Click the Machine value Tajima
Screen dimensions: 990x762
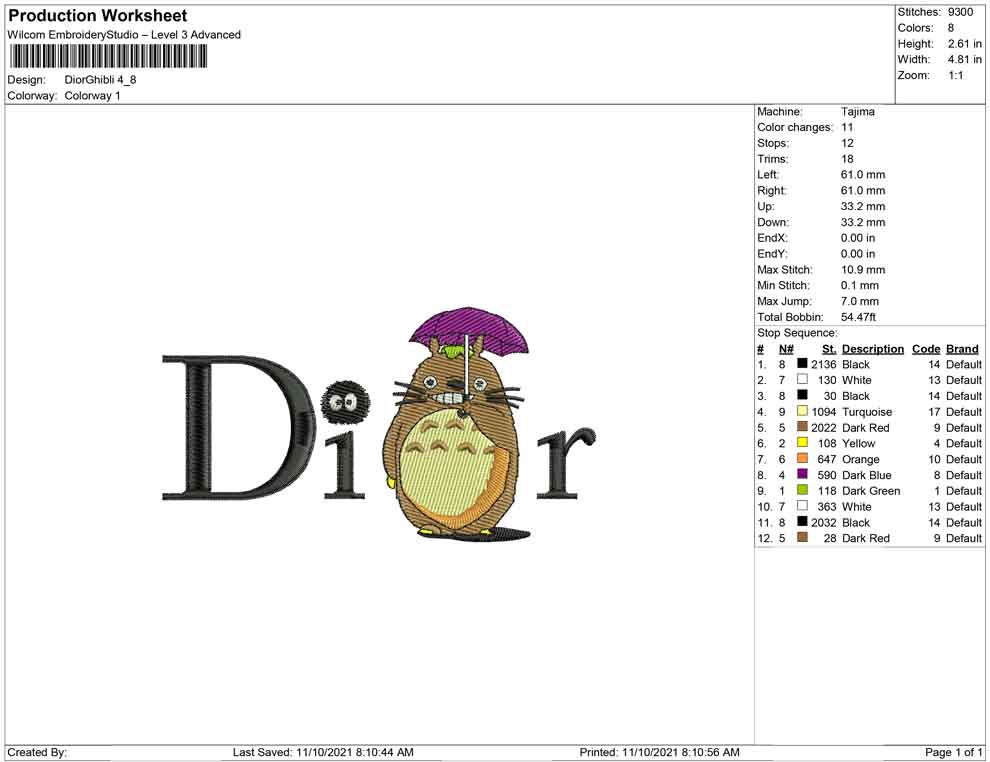857,112
